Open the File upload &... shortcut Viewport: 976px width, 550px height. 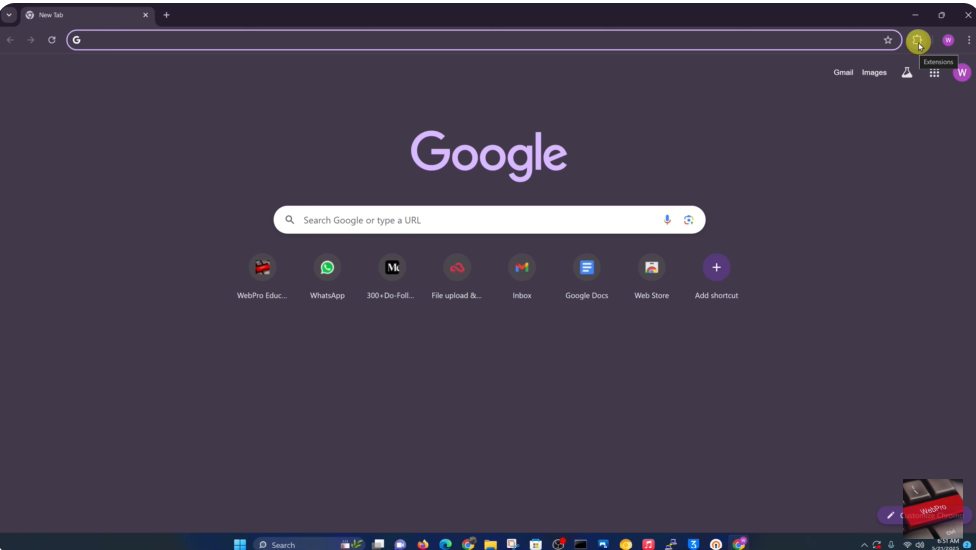457,277
